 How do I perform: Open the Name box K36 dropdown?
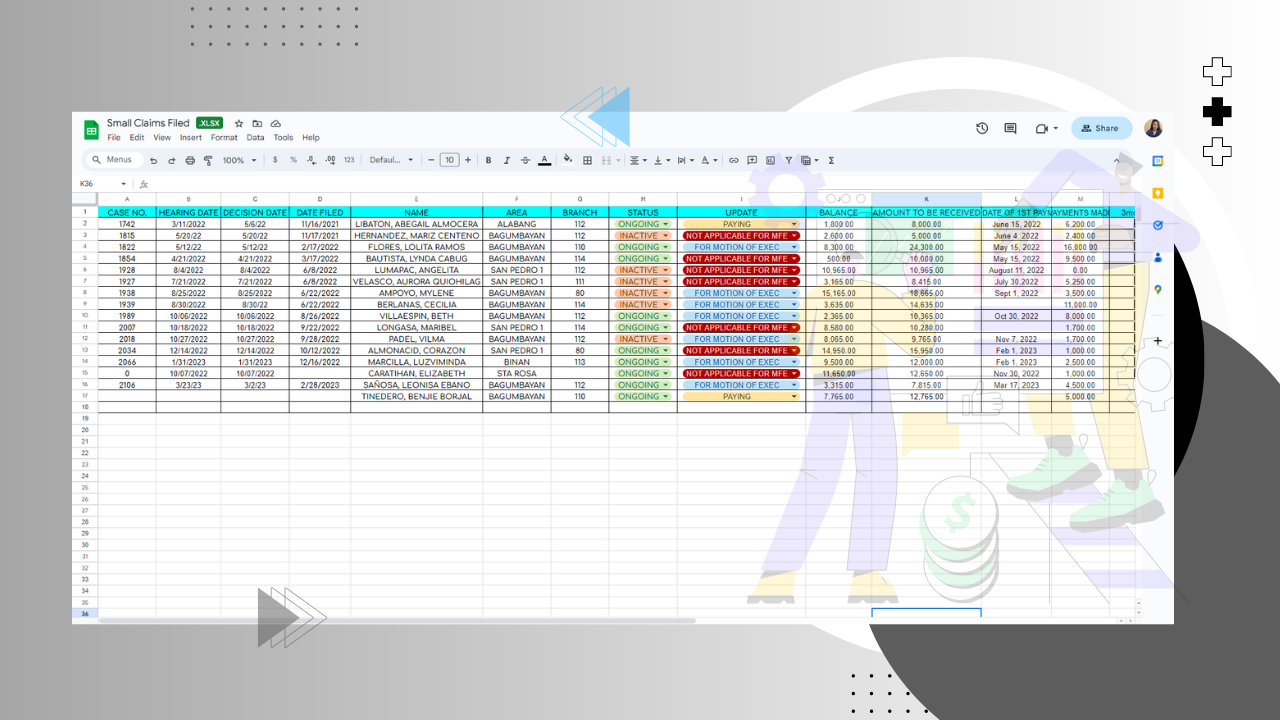(124, 184)
